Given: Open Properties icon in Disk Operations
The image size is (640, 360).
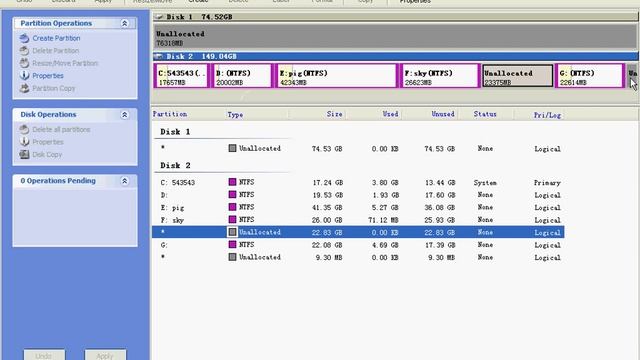Looking at the screenshot, I should (x=24, y=142).
